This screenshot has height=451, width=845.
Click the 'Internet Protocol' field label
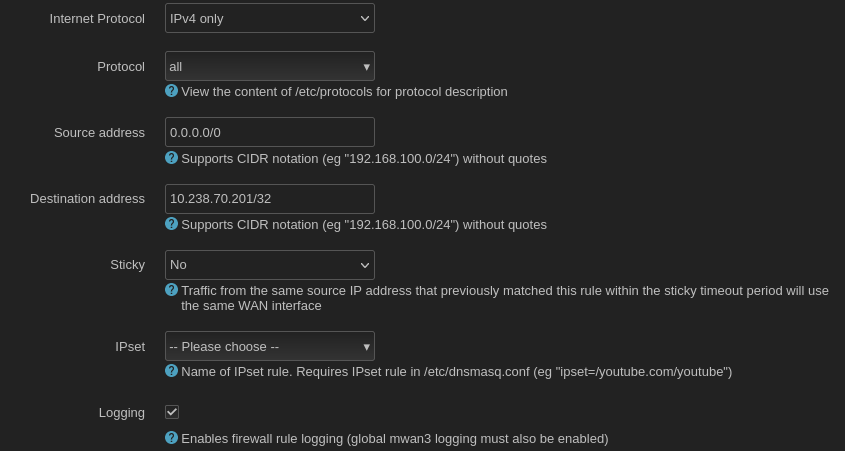97,18
